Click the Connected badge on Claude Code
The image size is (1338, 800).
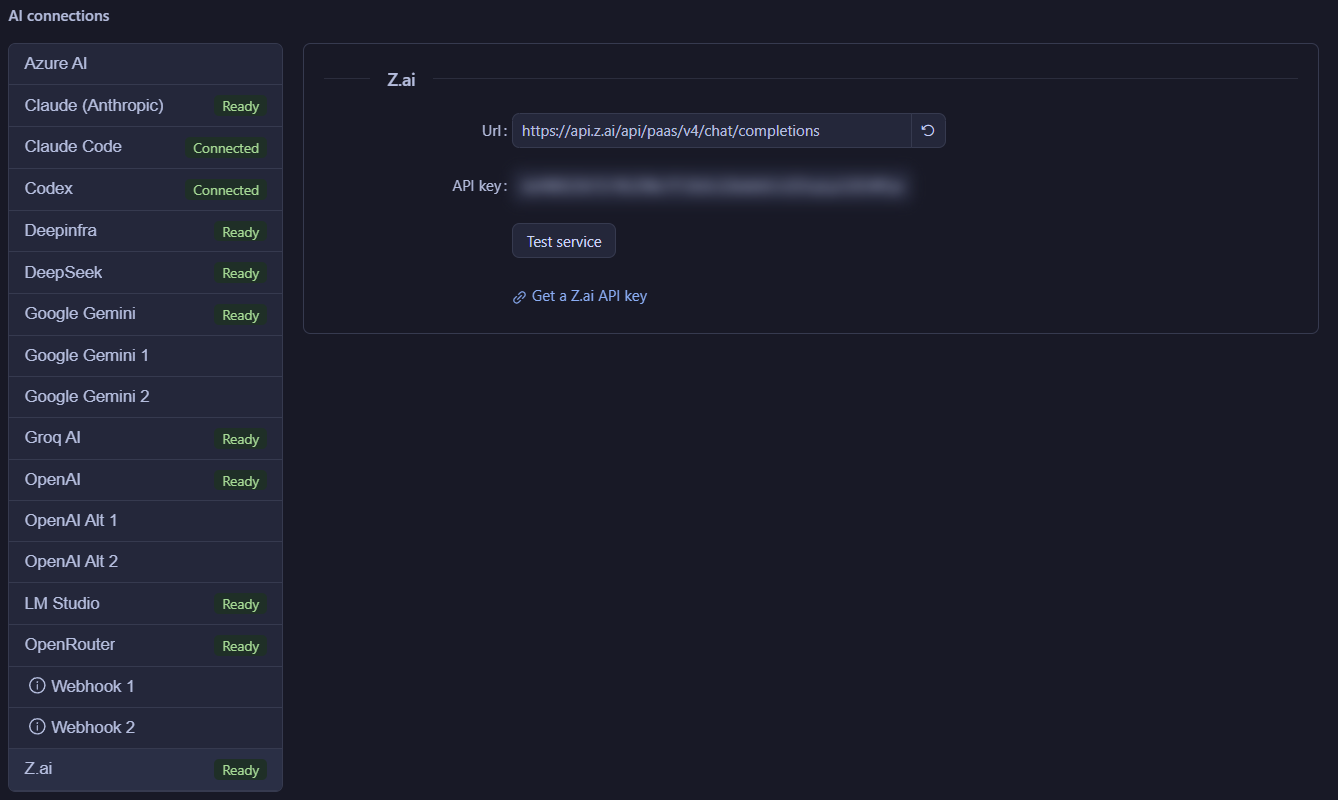point(226,148)
